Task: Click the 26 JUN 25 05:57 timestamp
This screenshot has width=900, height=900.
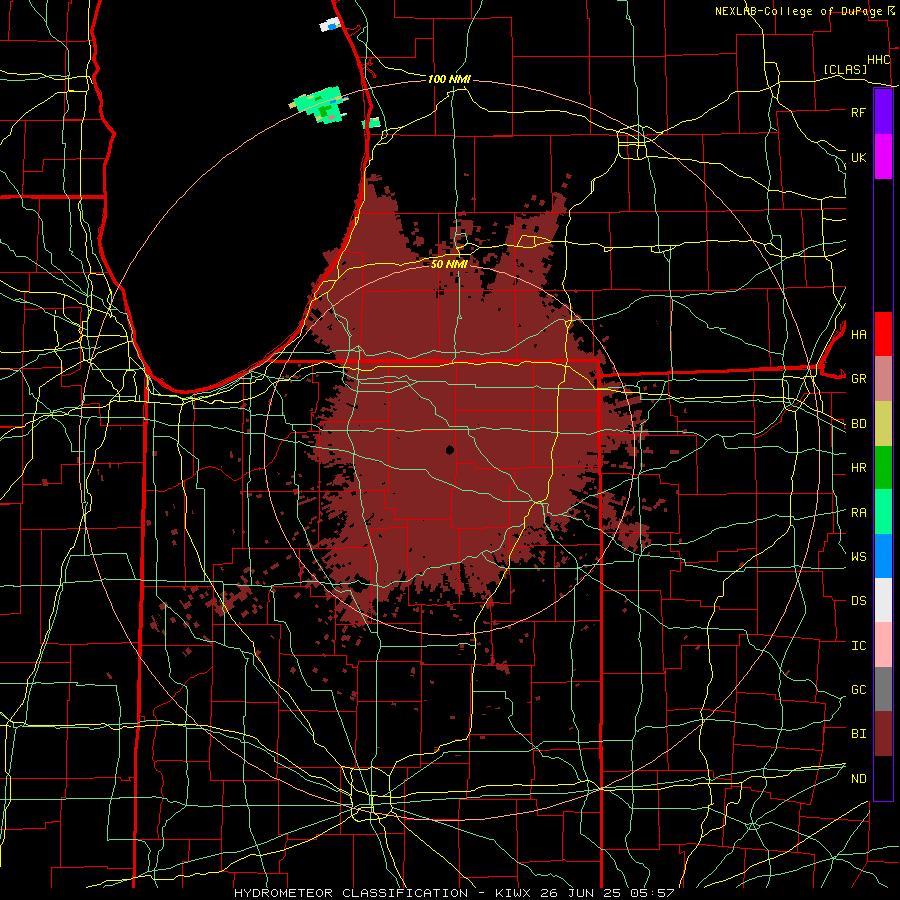Action: click(x=607, y=893)
